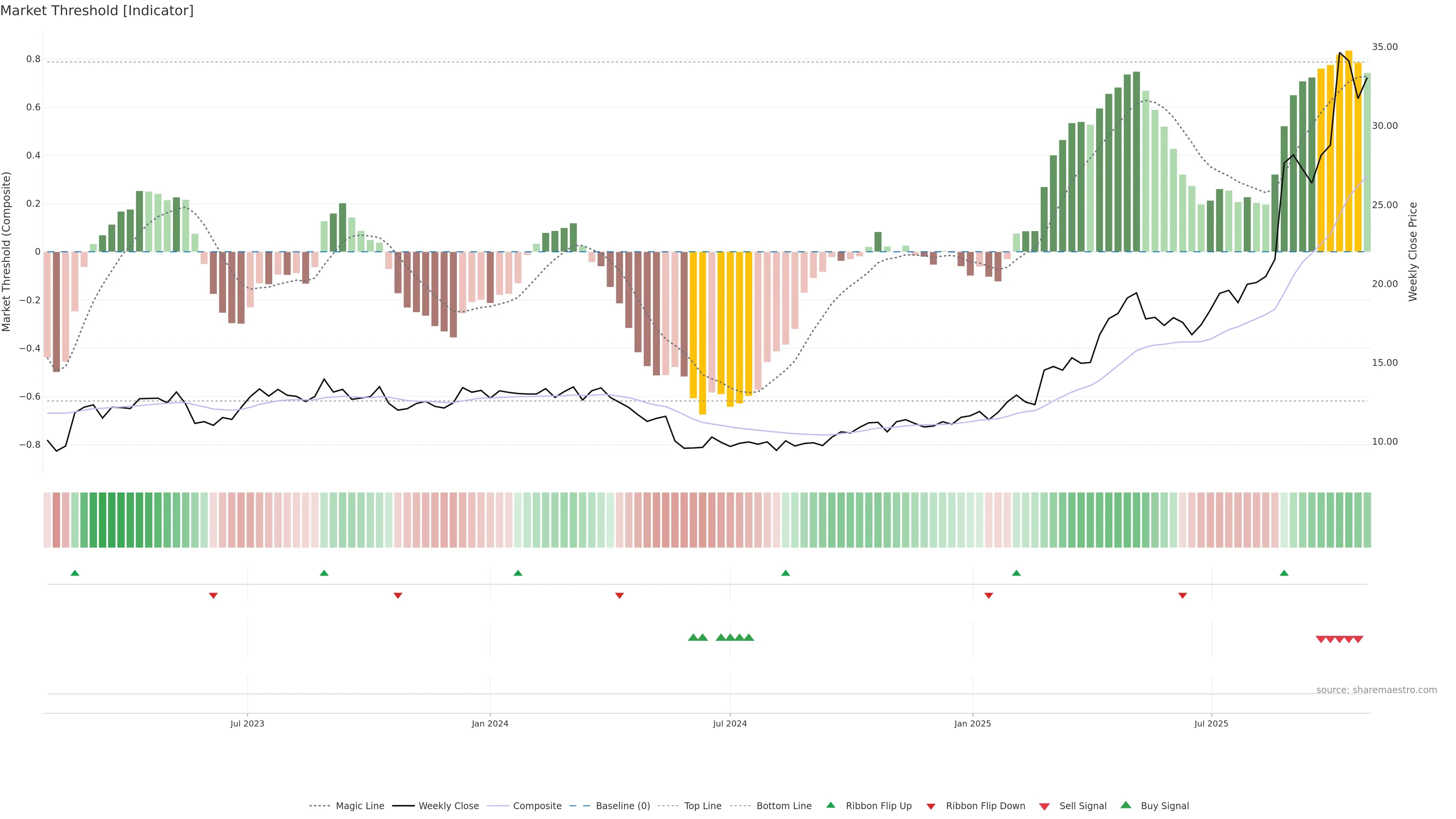Click the Top Line legend entry

(703, 806)
